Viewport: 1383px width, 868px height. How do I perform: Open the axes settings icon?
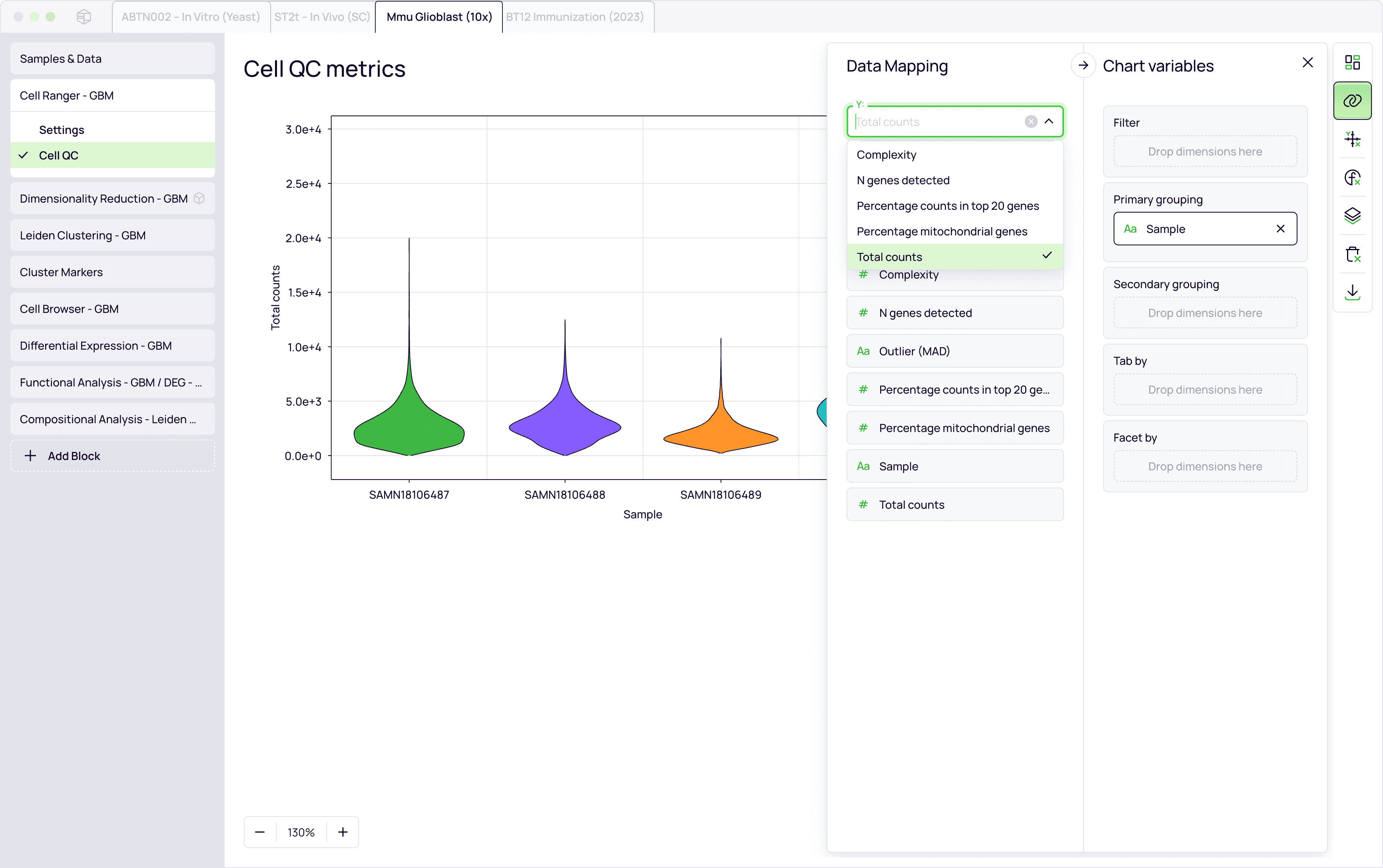click(1352, 139)
